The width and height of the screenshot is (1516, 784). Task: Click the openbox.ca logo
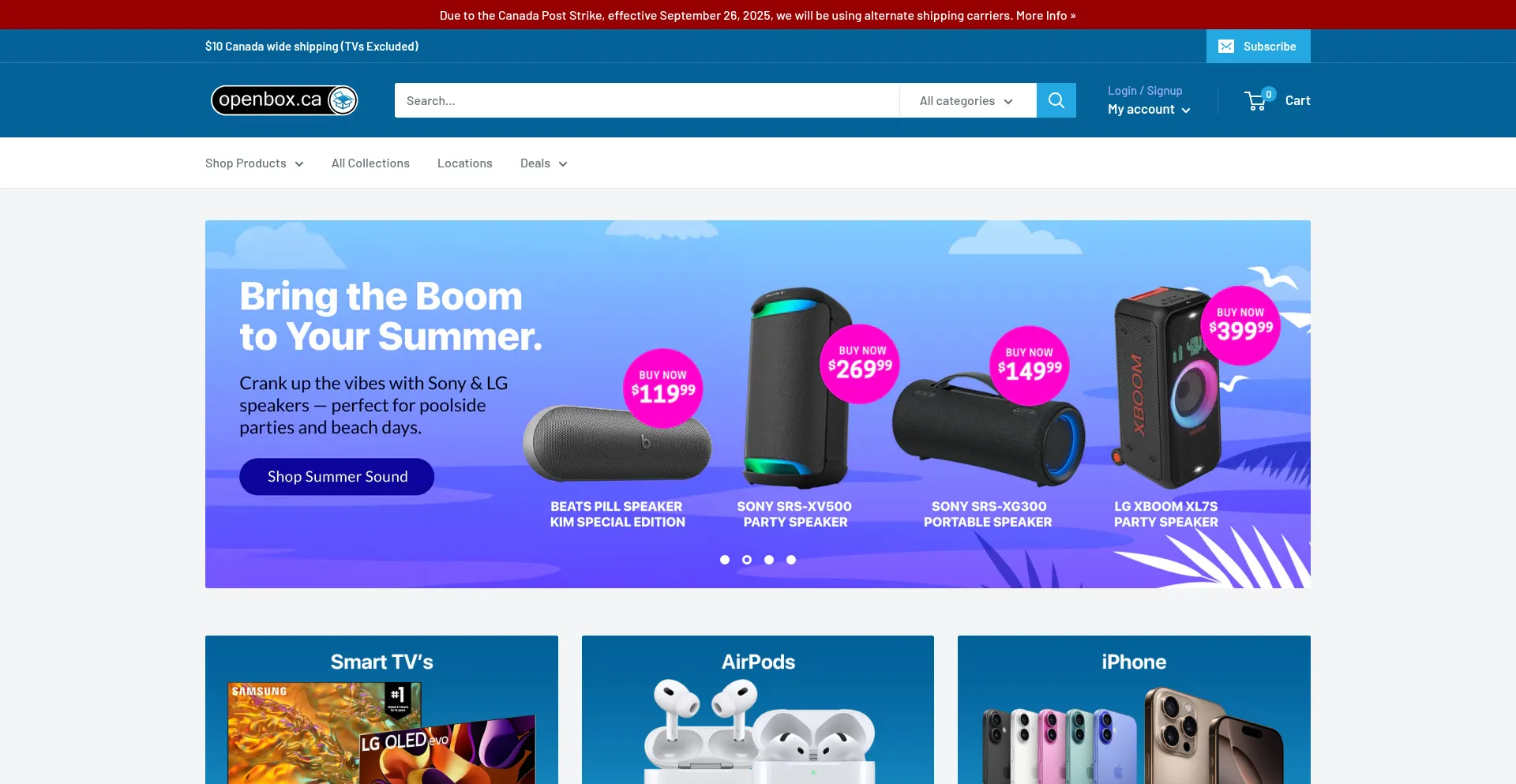point(284,100)
